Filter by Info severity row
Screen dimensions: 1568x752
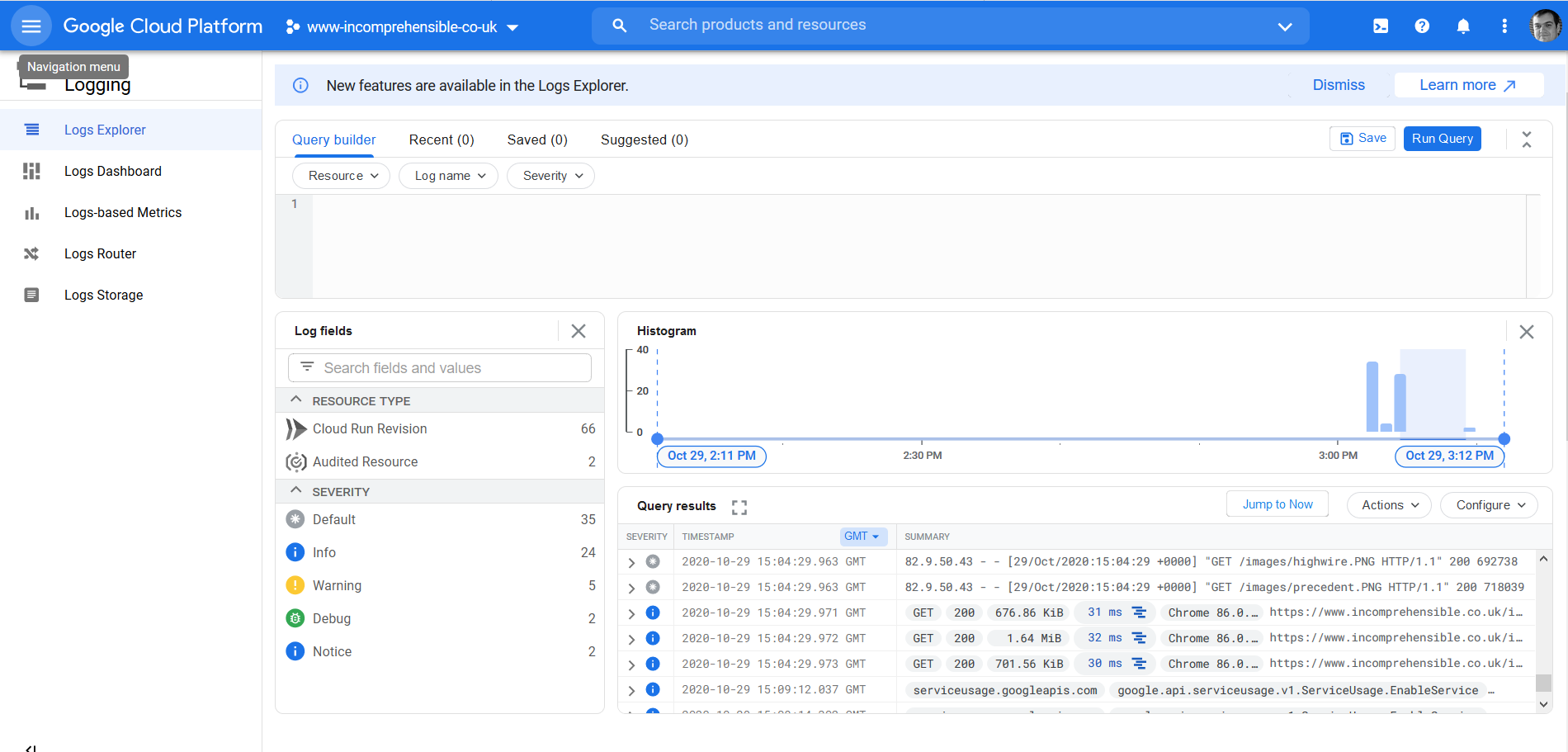coord(440,552)
